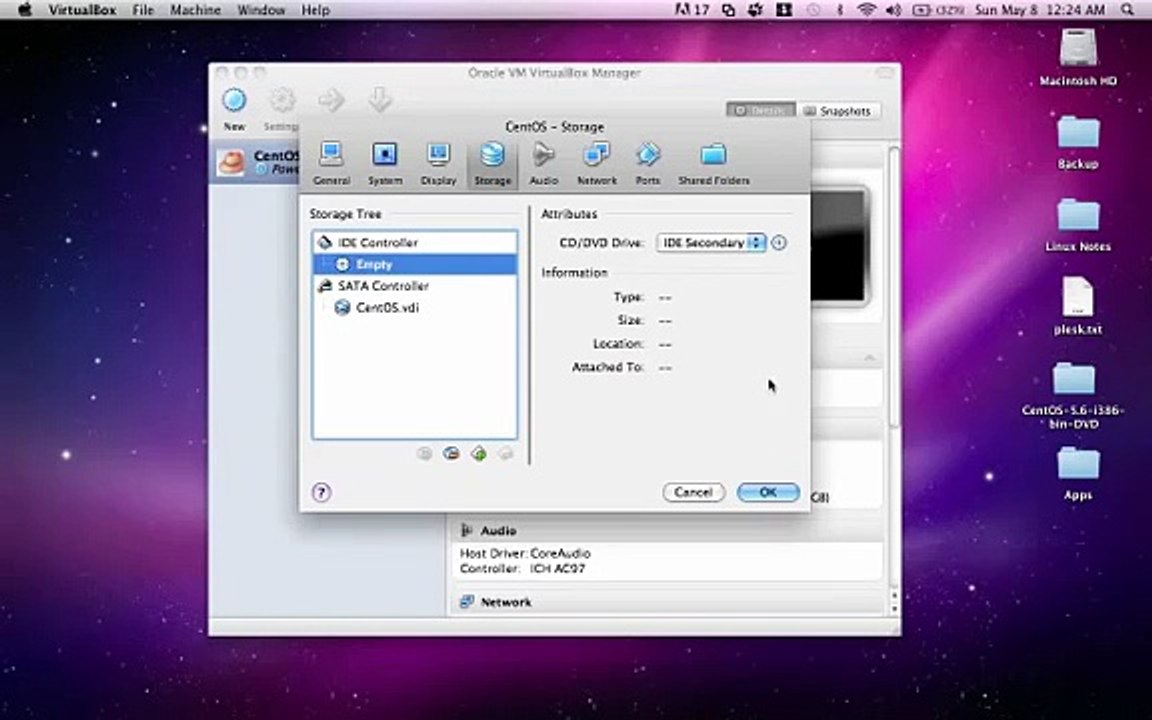Open the Audio settings section
This screenshot has width=1152, height=720.
(x=544, y=163)
